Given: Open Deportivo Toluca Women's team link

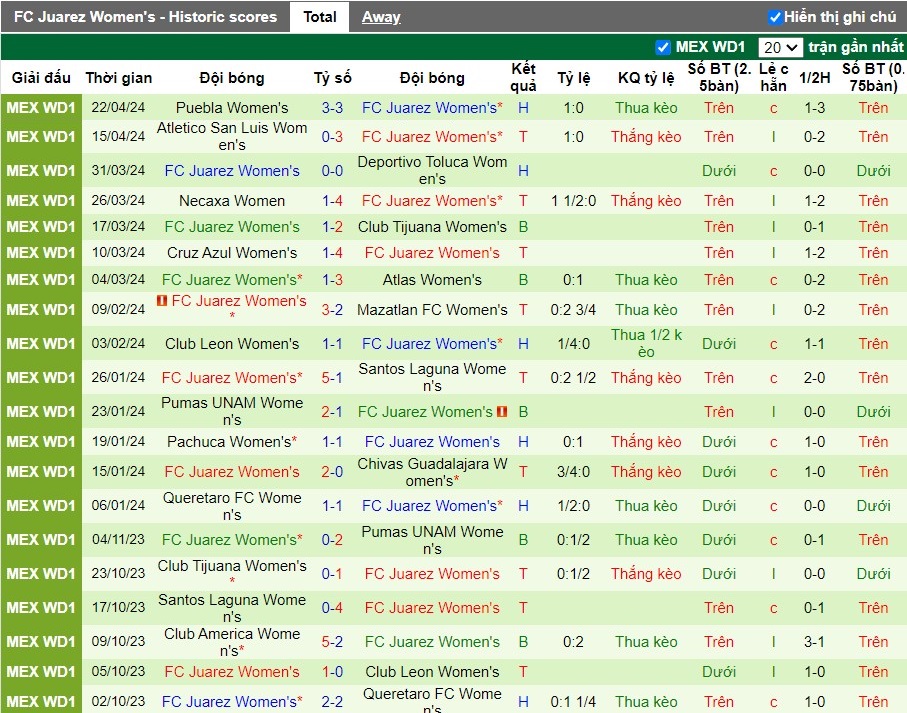Looking at the screenshot, I should point(432,171).
